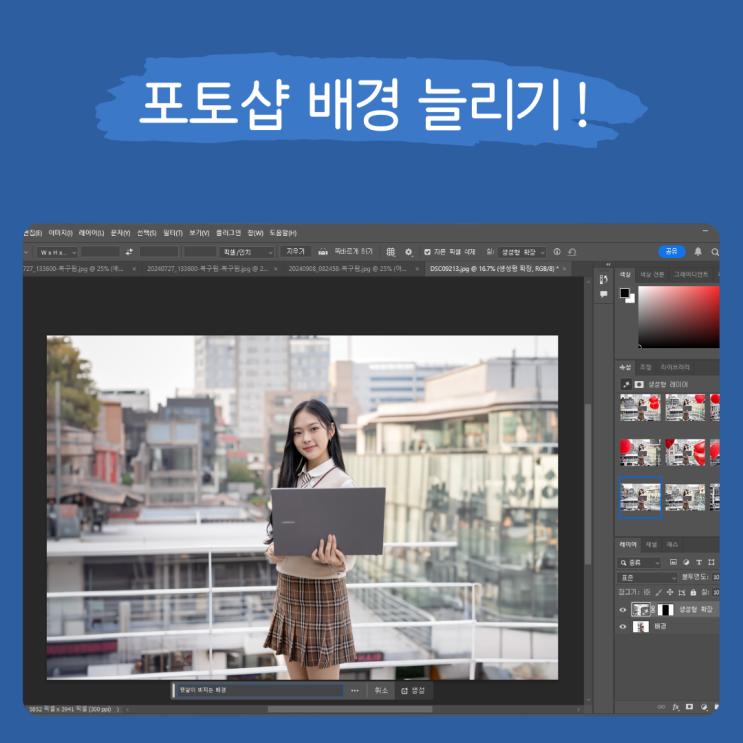Open the 생성형 확장 fill dropdown

(522, 252)
